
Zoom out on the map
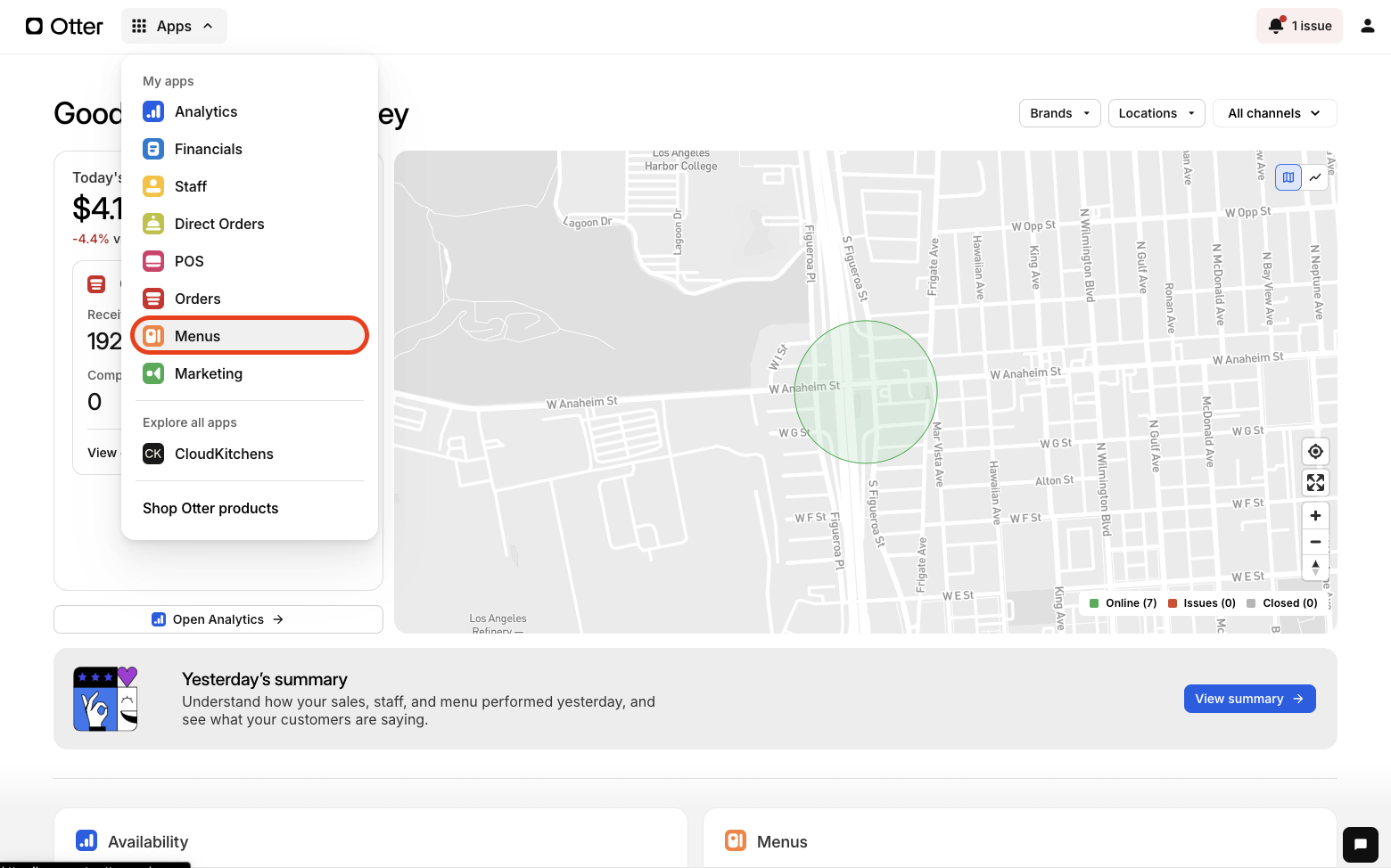tap(1315, 542)
